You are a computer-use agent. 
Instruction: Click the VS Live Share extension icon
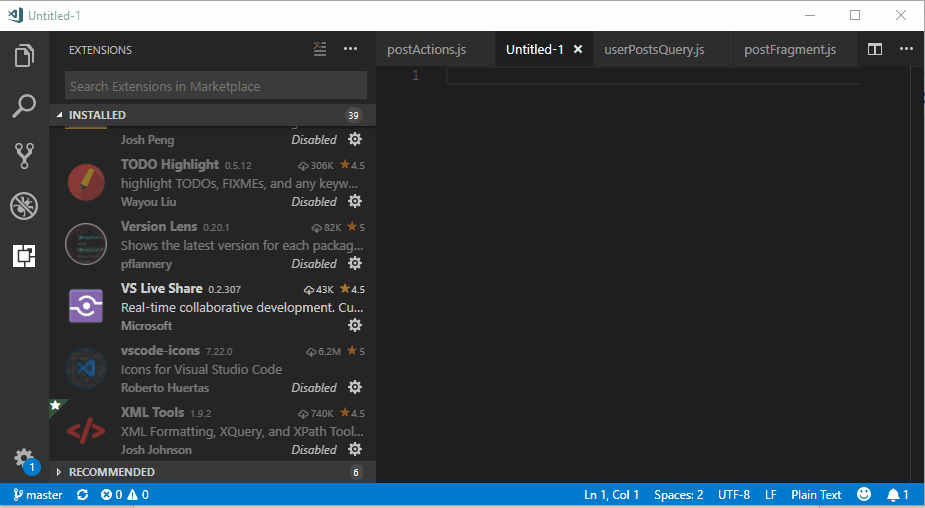click(x=86, y=306)
